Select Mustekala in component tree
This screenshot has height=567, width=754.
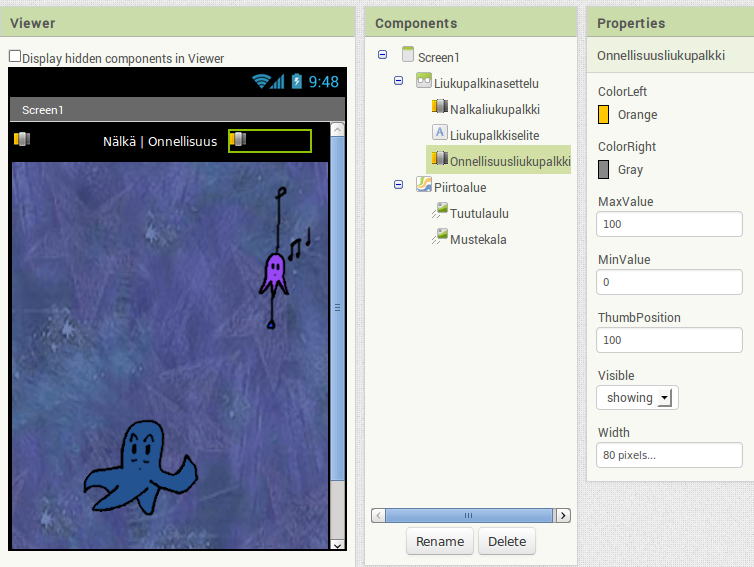tap(478, 239)
